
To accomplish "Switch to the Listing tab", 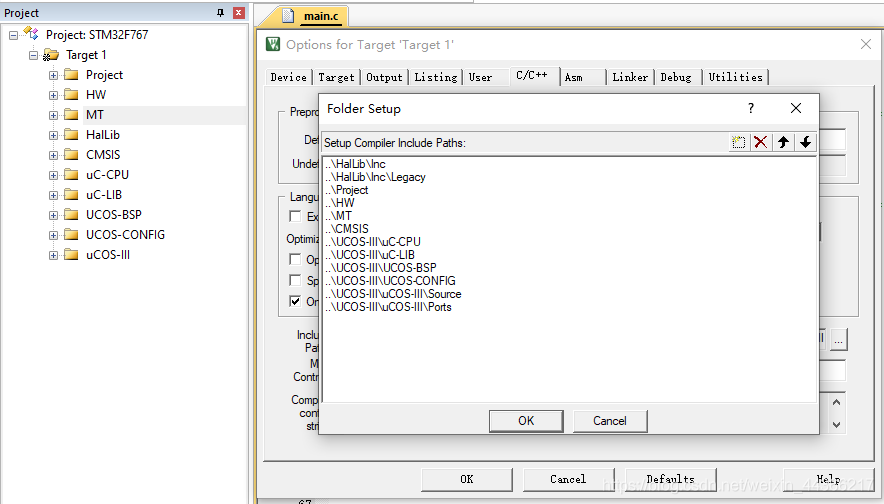I will [436, 77].
